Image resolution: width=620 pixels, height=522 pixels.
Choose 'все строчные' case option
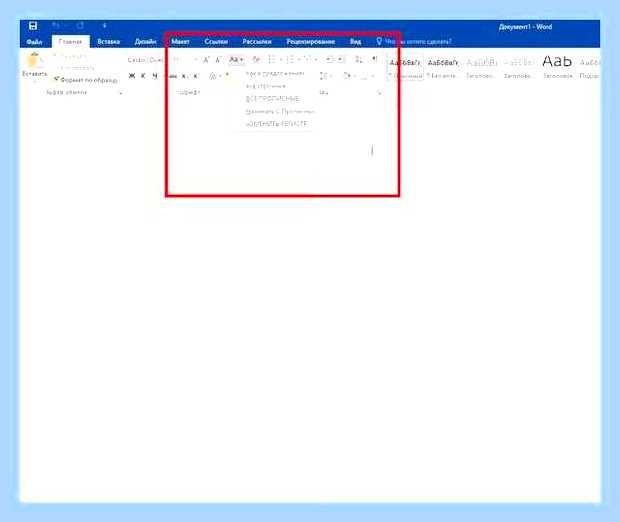pos(265,86)
